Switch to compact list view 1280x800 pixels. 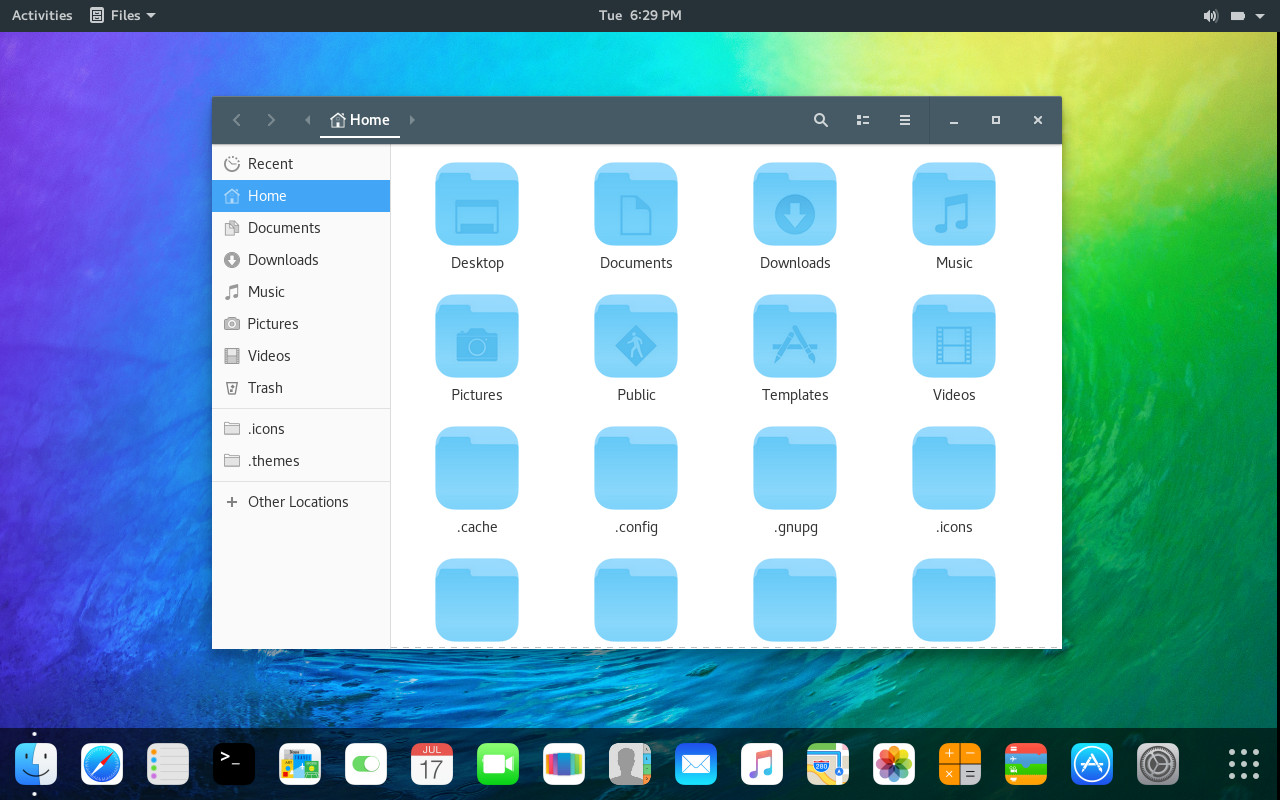click(x=862, y=120)
